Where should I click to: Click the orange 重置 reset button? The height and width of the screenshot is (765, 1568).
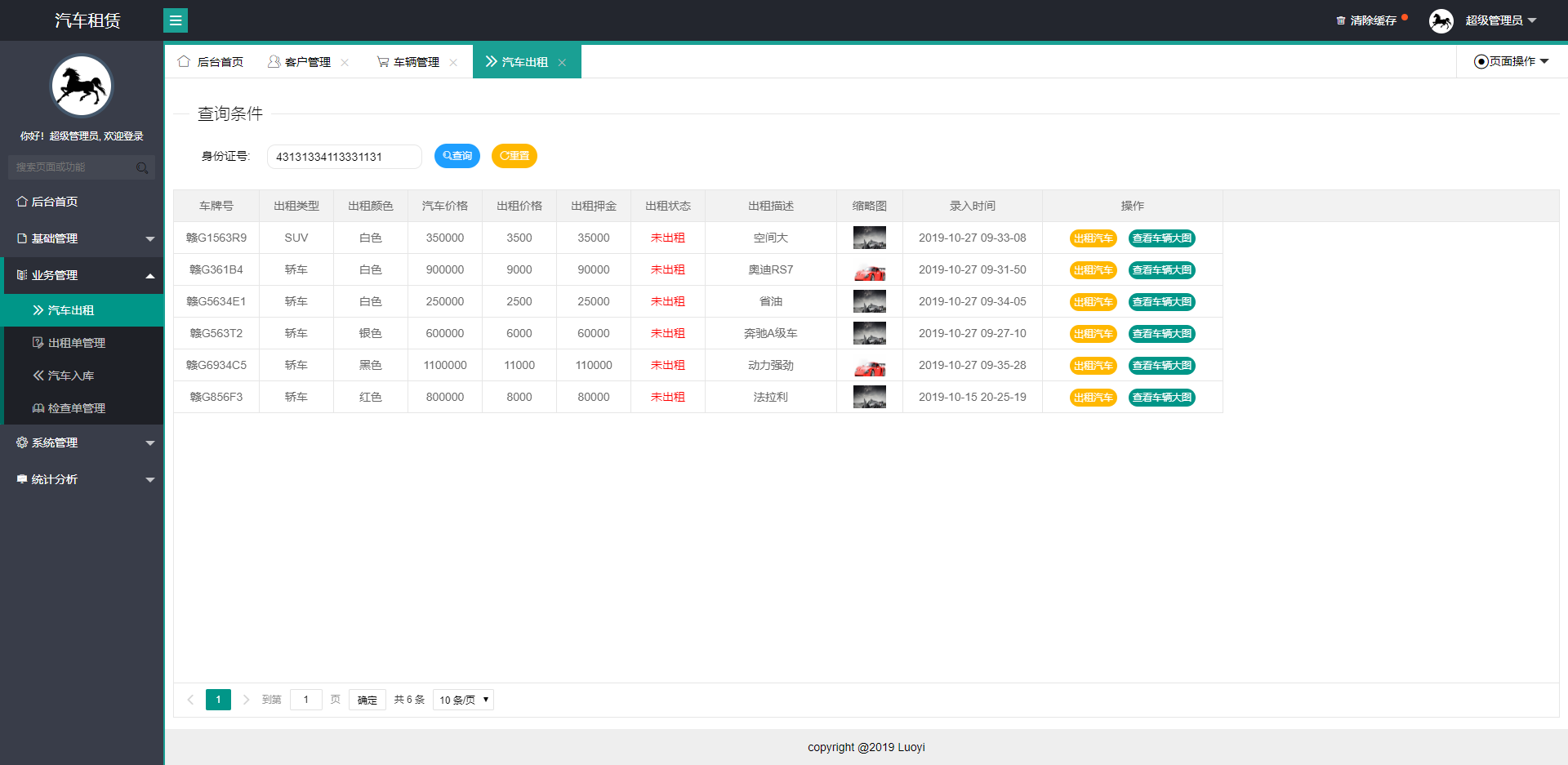pyautogui.click(x=514, y=156)
